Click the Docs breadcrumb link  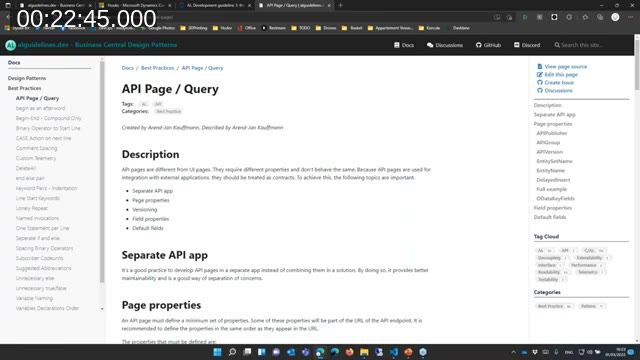(x=127, y=68)
